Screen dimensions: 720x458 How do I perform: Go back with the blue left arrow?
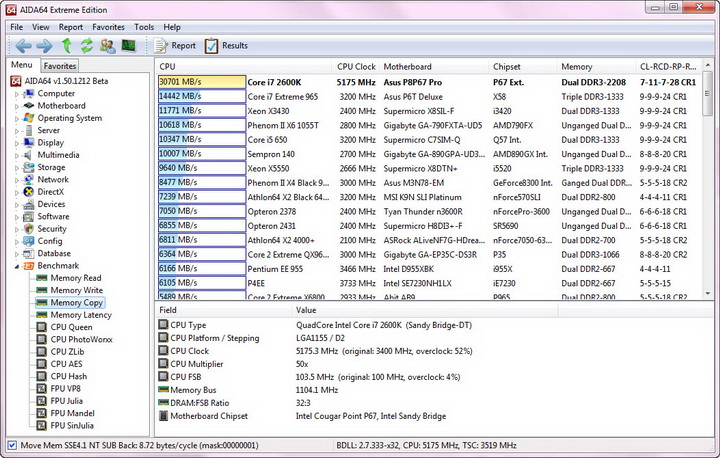23,45
